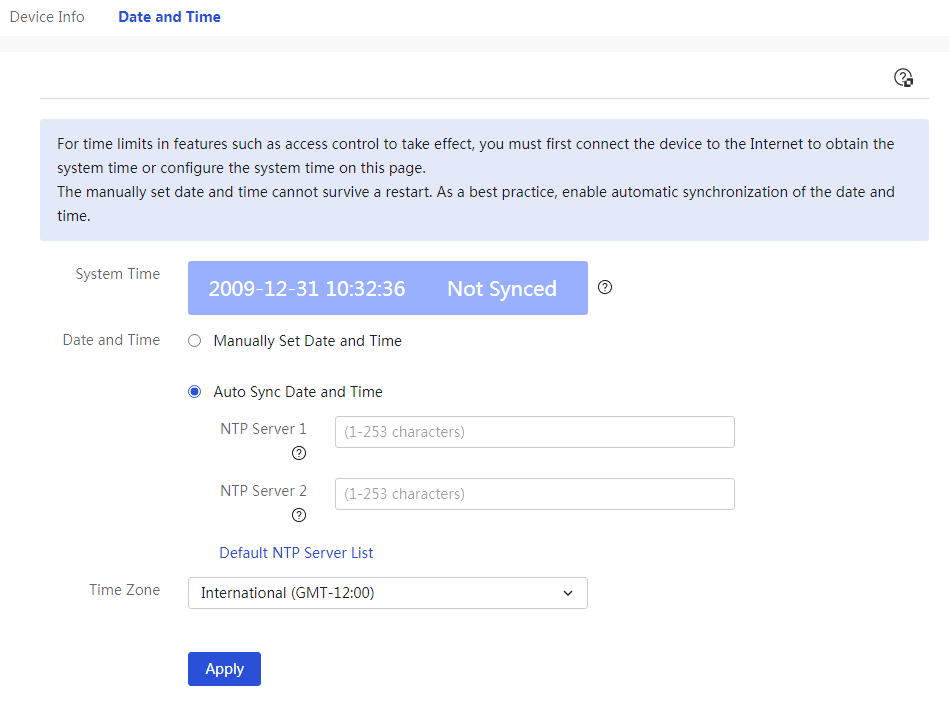Focus the NTP Server 2 input field
949x702 pixels.
click(x=535, y=494)
